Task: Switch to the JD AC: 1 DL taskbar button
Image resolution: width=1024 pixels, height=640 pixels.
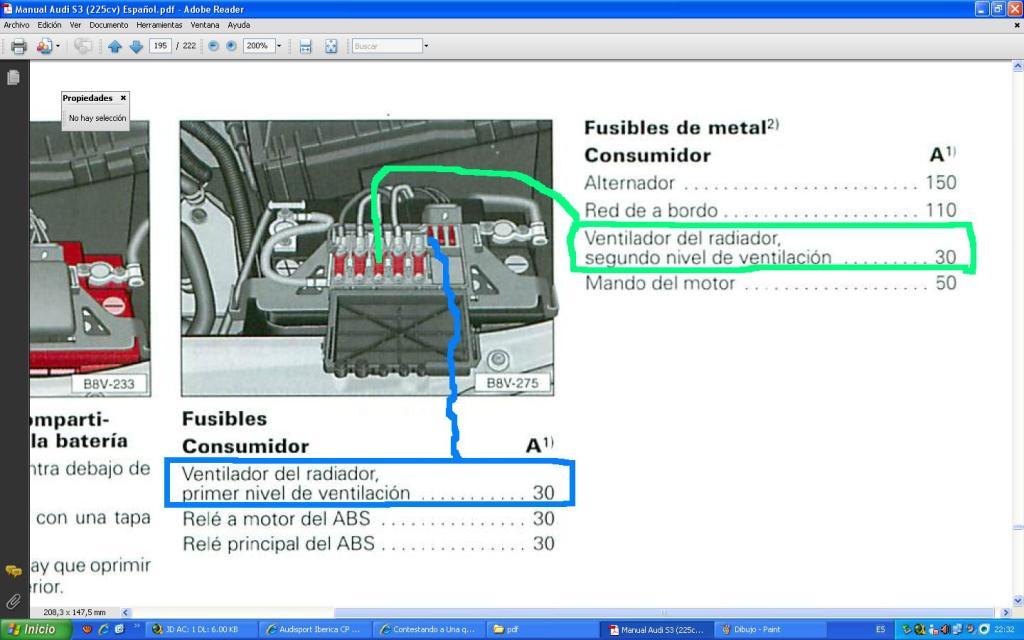Action: click(200, 630)
